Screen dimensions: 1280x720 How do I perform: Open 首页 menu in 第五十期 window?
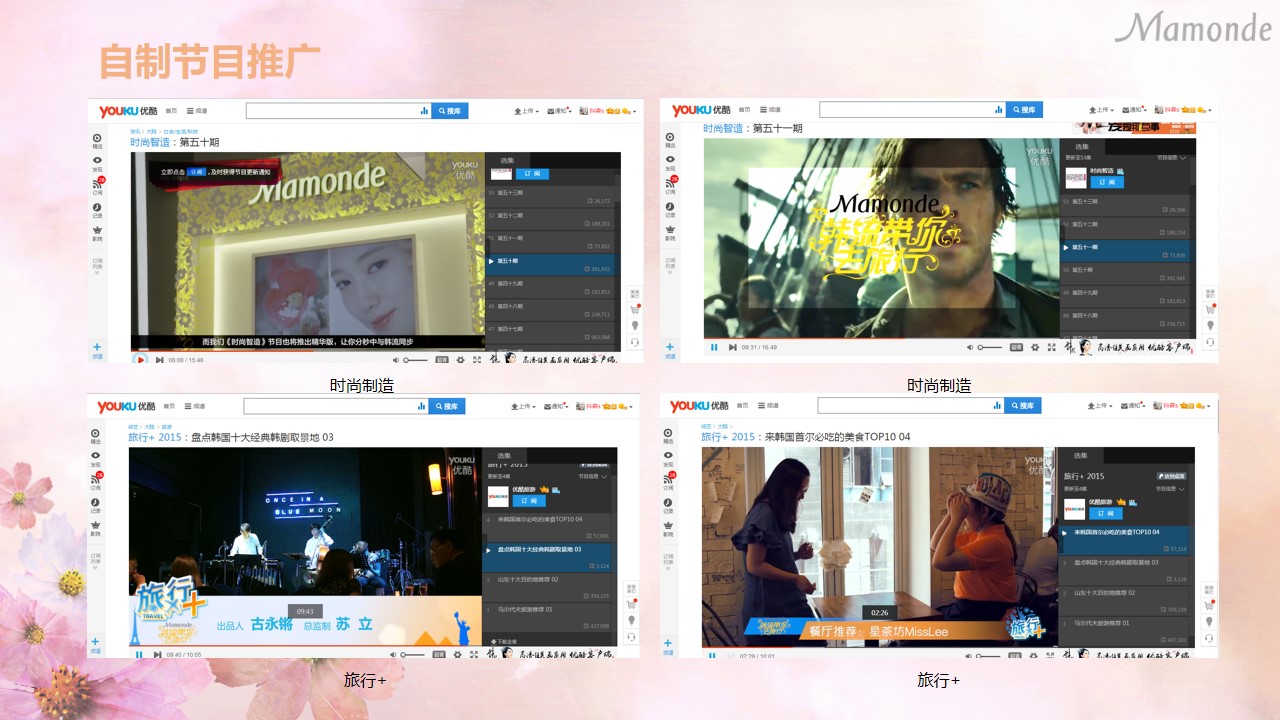click(171, 111)
